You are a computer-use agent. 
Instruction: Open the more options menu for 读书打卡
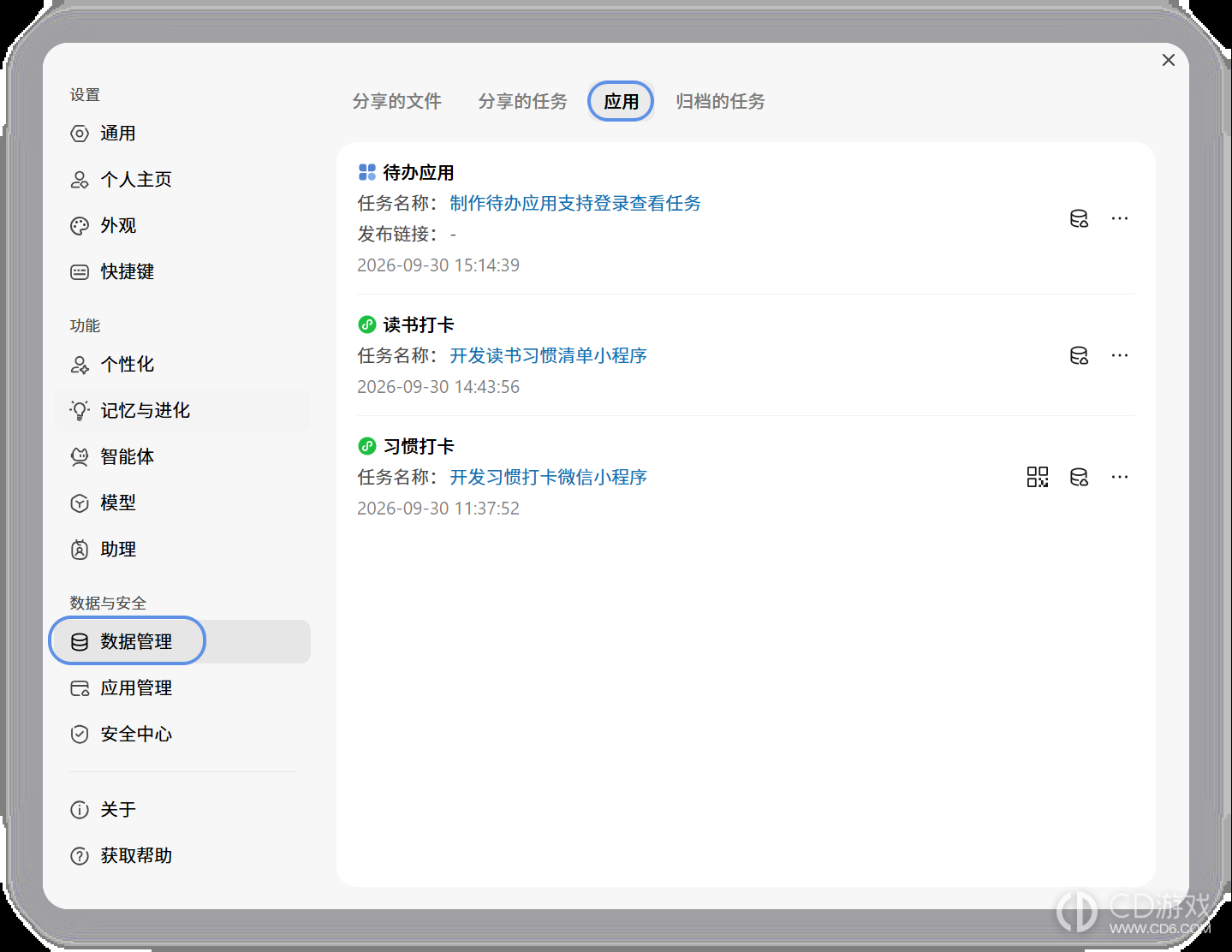(x=1120, y=355)
